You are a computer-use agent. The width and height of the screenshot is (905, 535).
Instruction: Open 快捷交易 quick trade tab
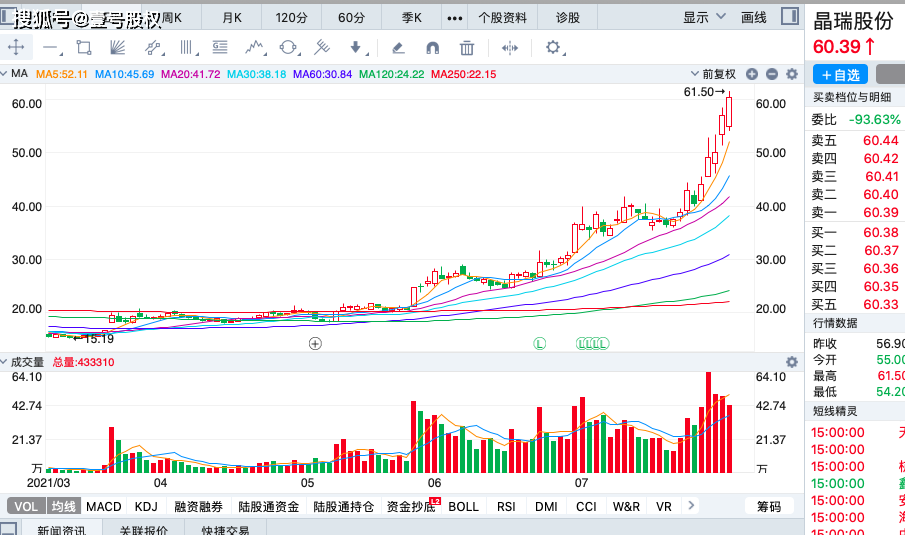[226, 529]
